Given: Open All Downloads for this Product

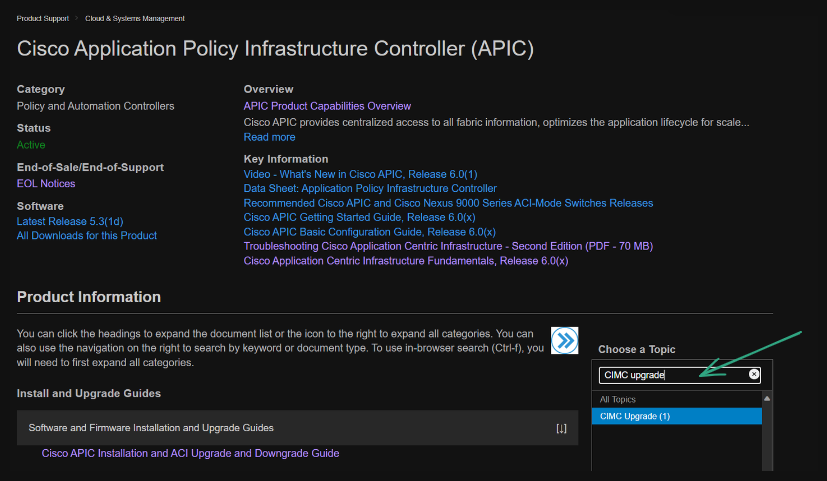Looking at the screenshot, I should pyautogui.click(x=87, y=236).
